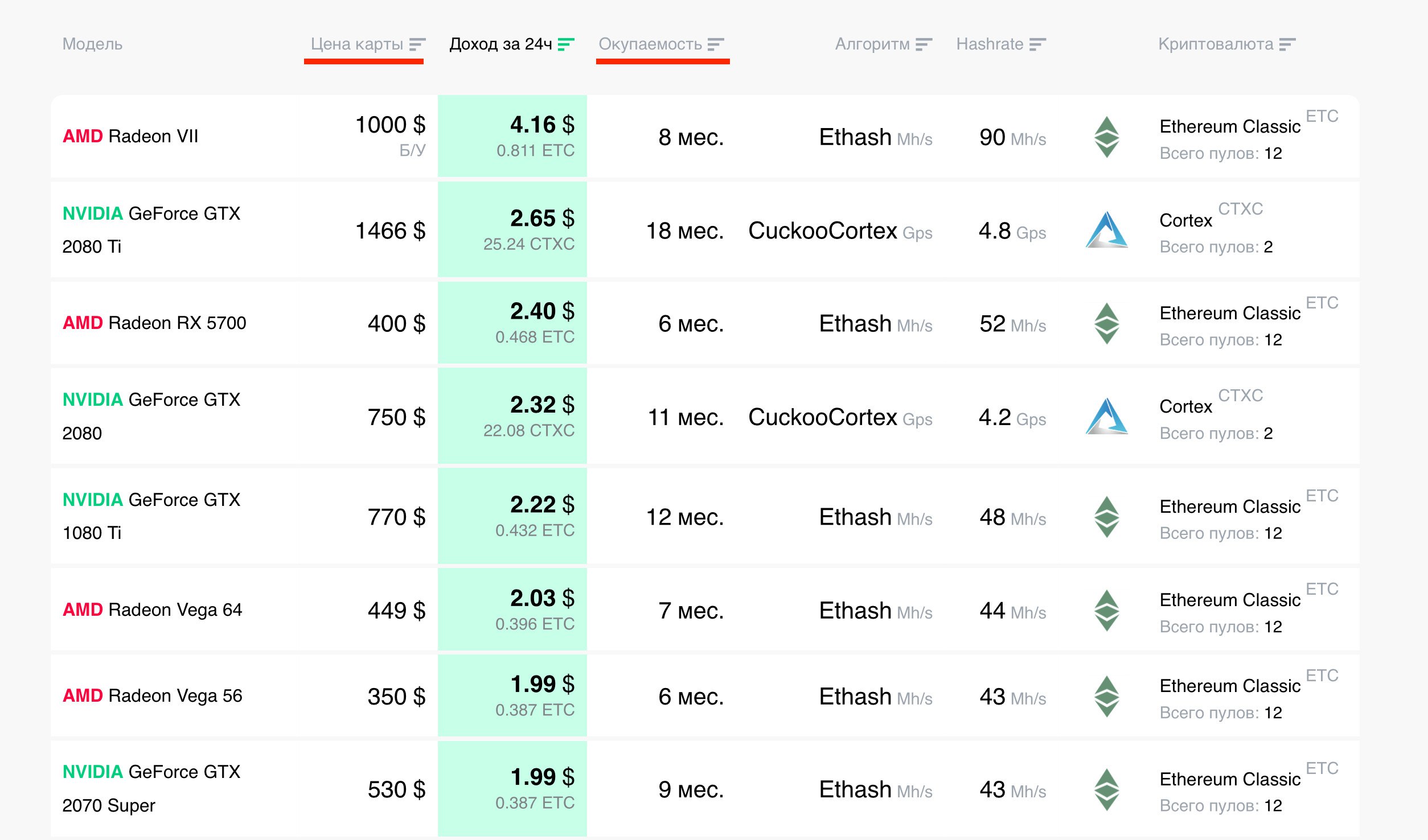Click sort icon next to Окупаемость
Screen dimensions: 1428x840
pos(715,44)
